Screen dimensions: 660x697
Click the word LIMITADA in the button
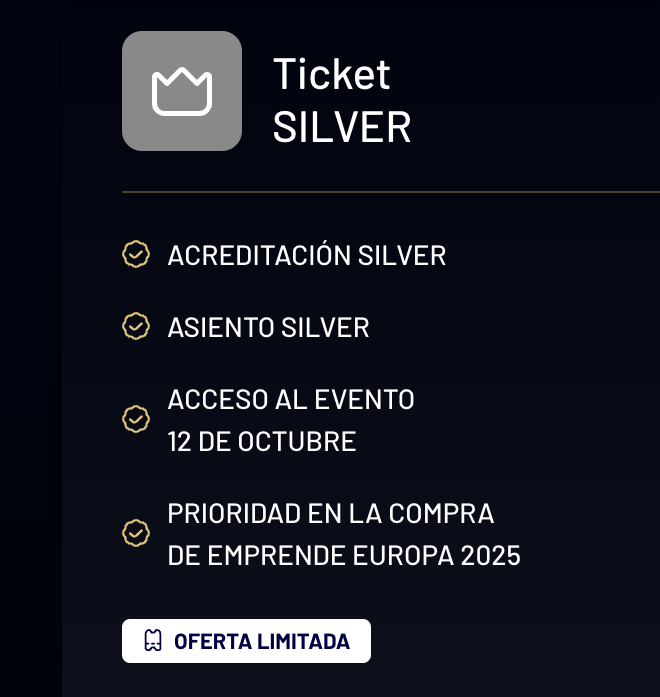303,641
